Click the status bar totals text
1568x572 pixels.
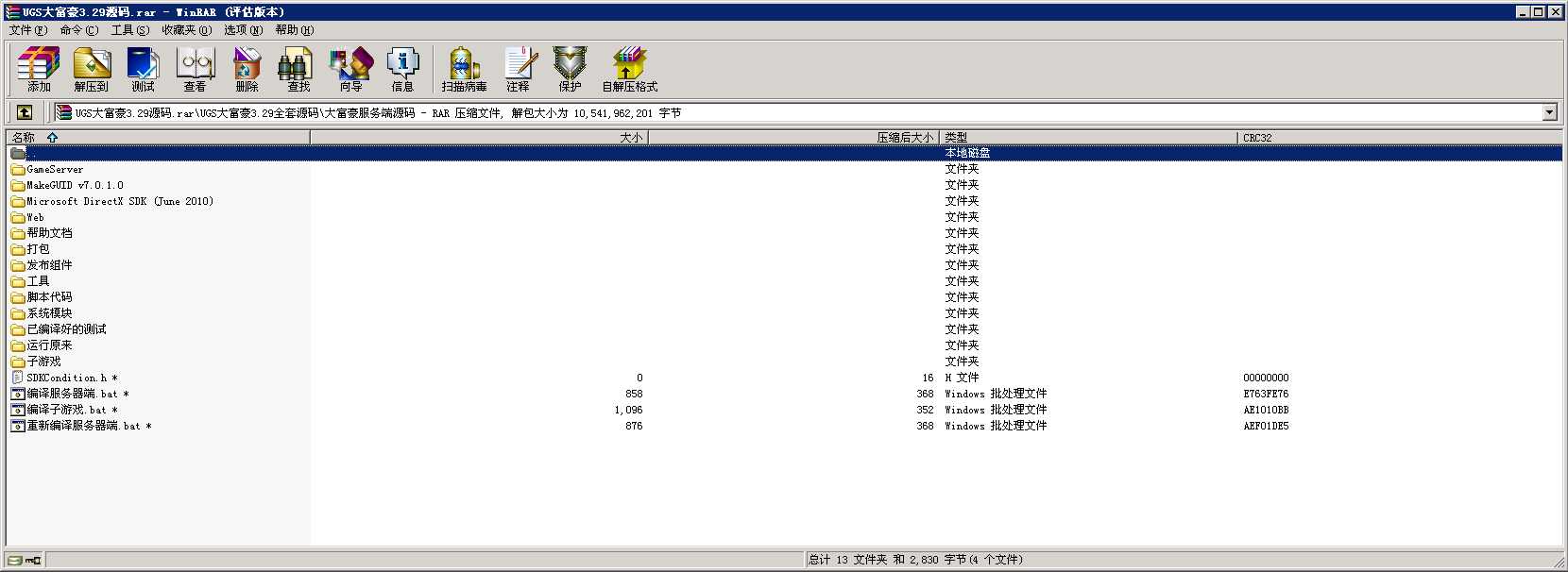[x=915, y=560]
